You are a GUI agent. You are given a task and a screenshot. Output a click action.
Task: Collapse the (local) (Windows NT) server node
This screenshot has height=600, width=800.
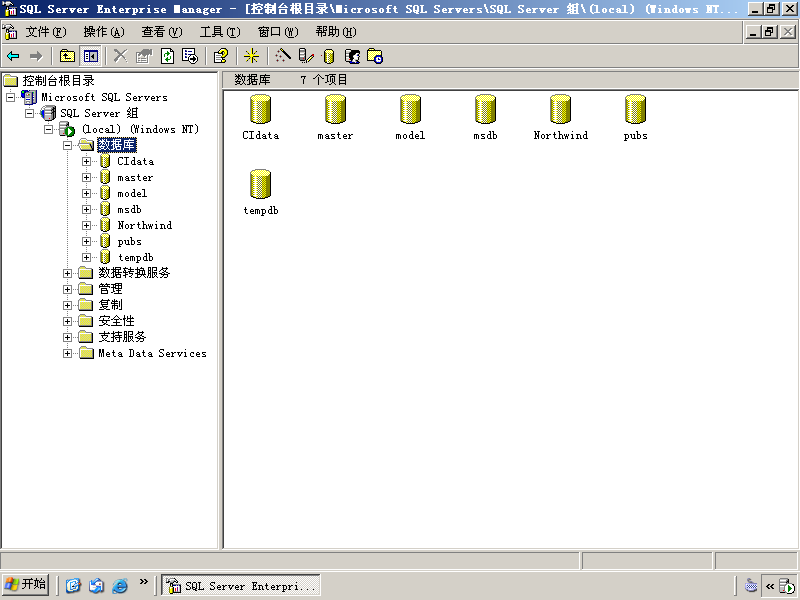48,129
